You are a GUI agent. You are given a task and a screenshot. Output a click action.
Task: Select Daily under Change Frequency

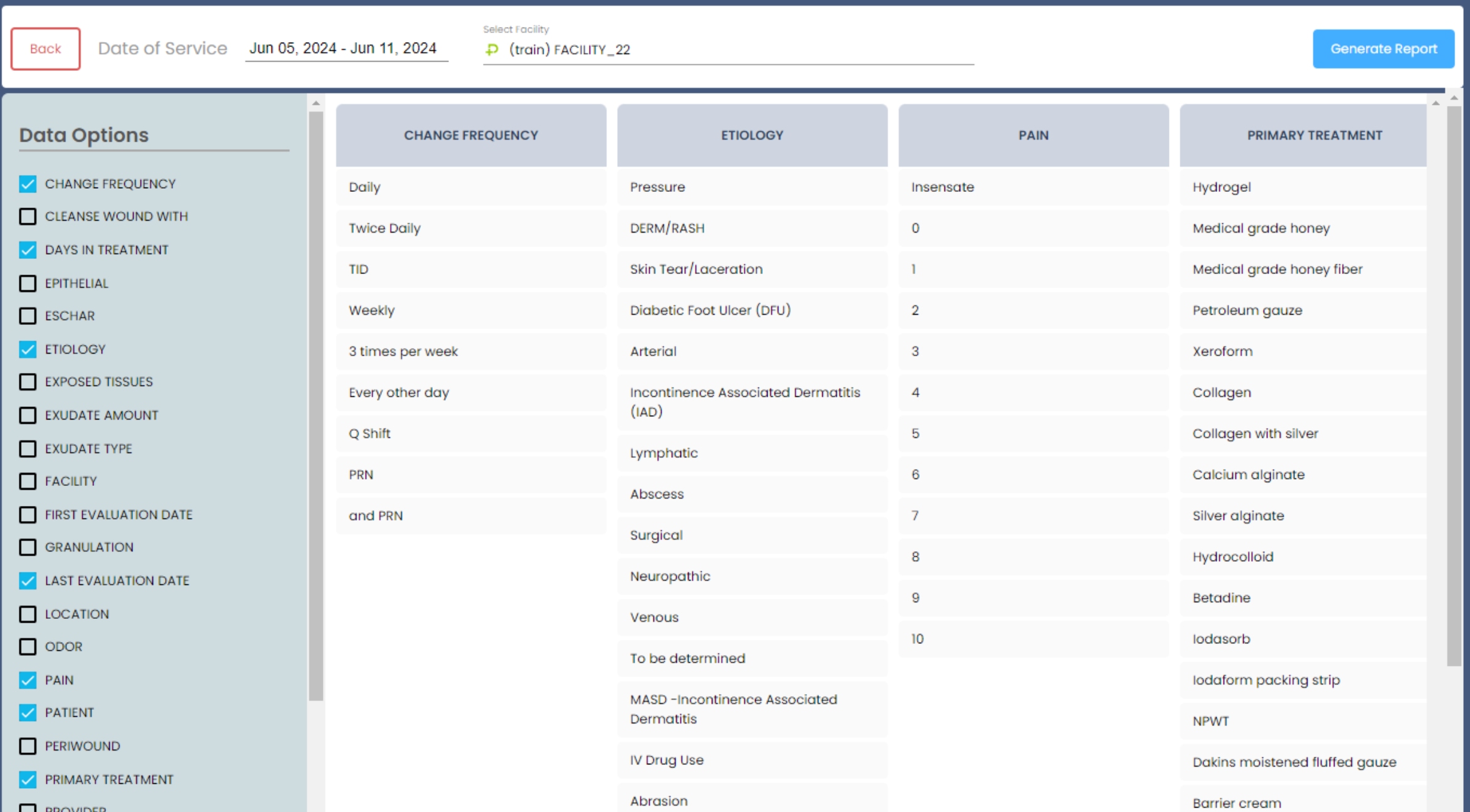(471, 187)
